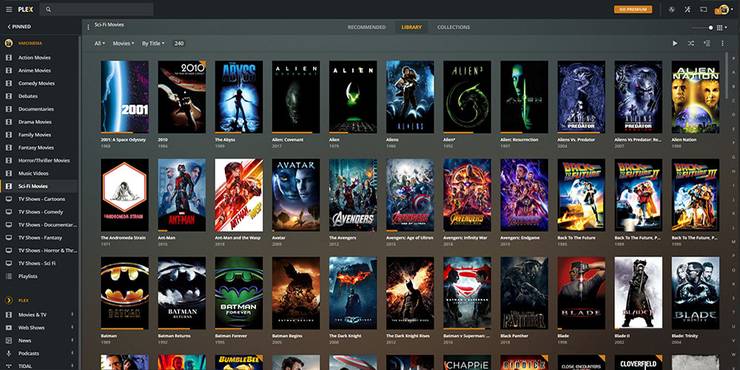The width and height of the screenshot is (740, 370).
Task: Expand the Web Shows arrow
Action: coord(72,328)
